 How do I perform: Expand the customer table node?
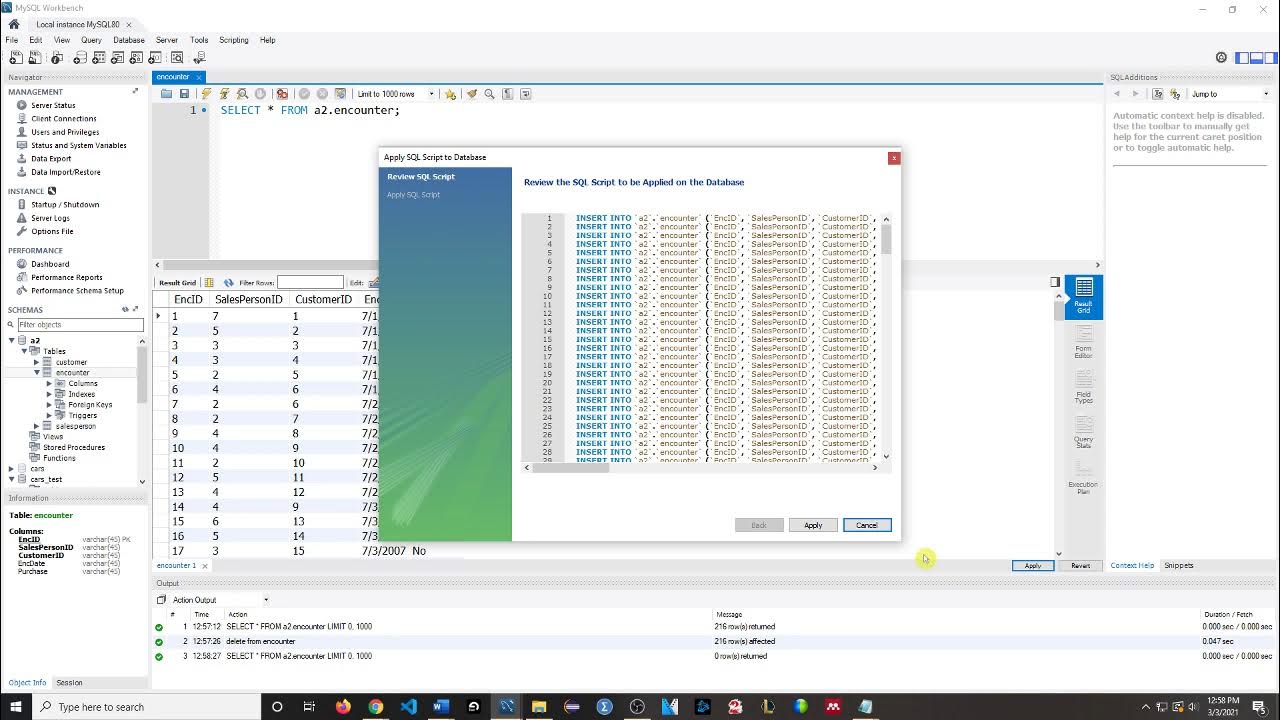[x=37, y=362]
